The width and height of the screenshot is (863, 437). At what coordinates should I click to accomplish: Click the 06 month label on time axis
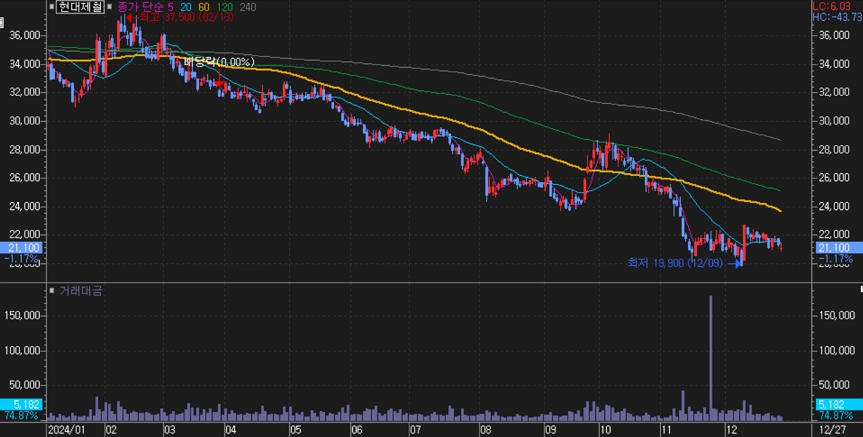coord(356,430)
